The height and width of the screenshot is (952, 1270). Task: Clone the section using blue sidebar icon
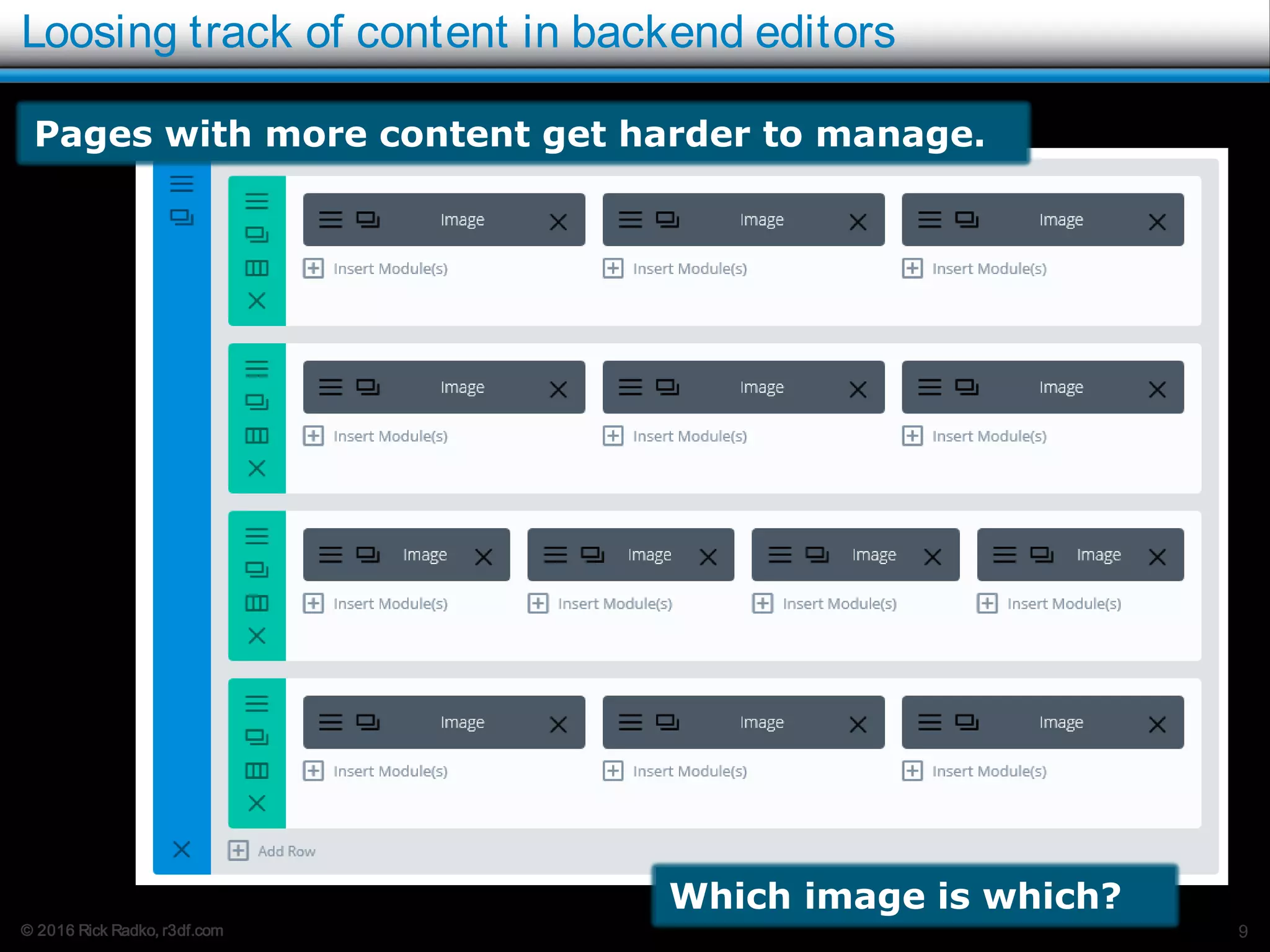[x=182, y=217]
